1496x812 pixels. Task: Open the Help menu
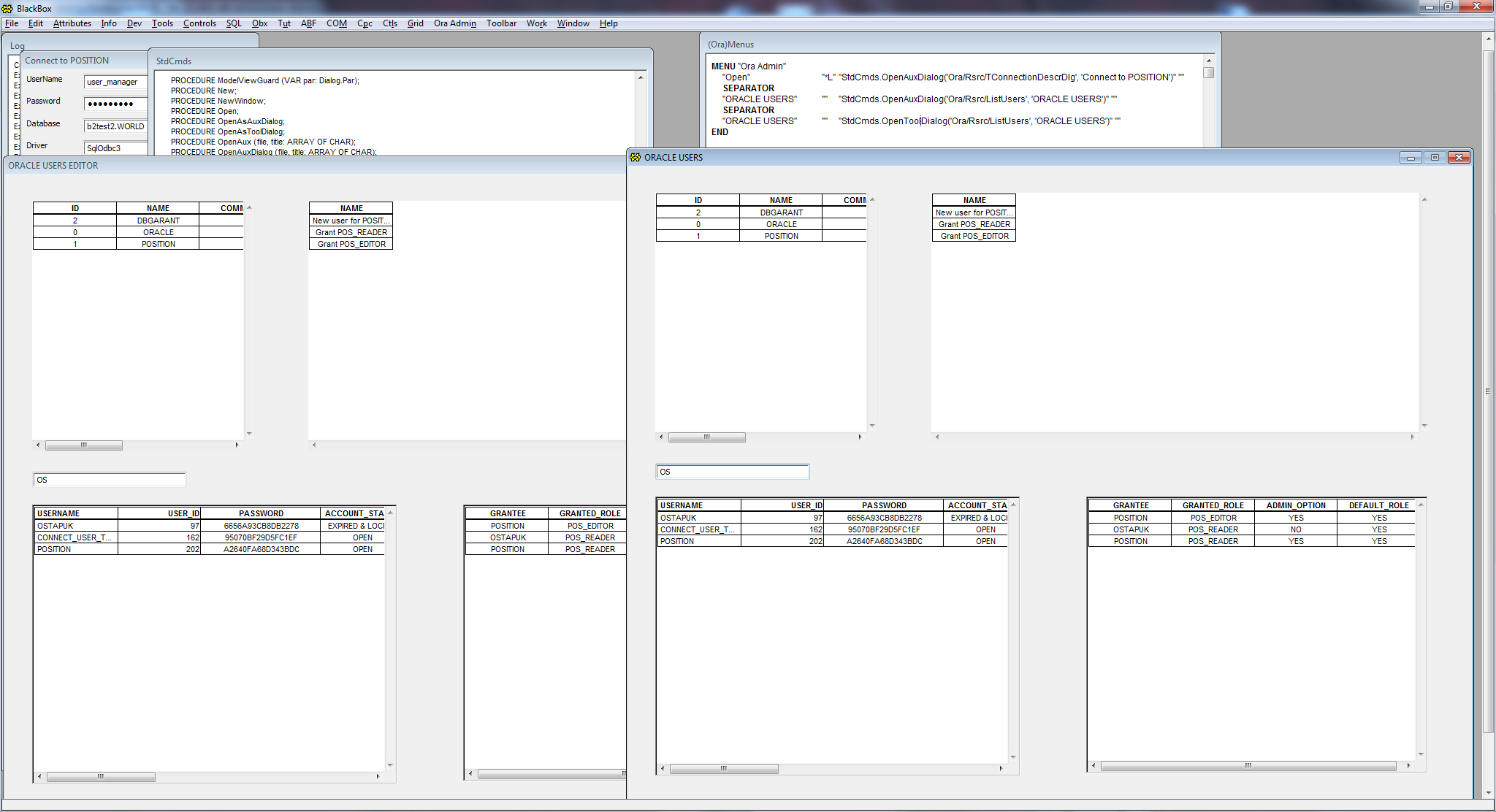coord(608,23)
